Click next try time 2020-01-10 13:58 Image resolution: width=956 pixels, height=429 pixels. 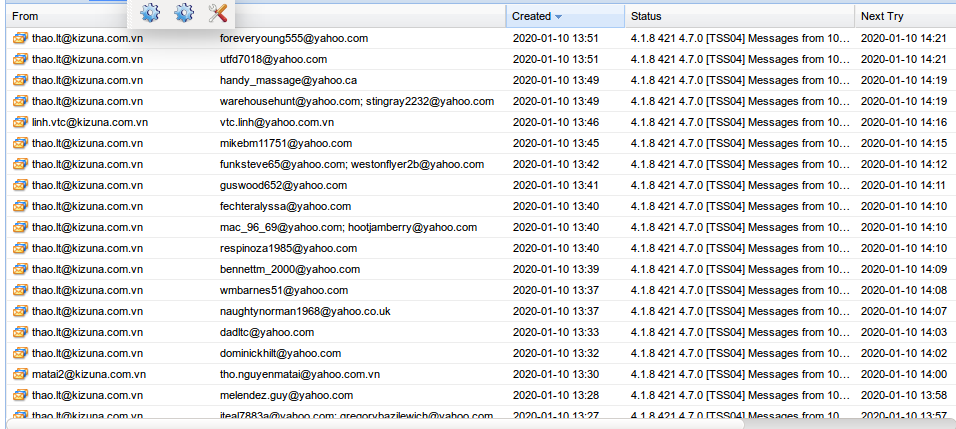pyautogui.click(x=904, y=395)
